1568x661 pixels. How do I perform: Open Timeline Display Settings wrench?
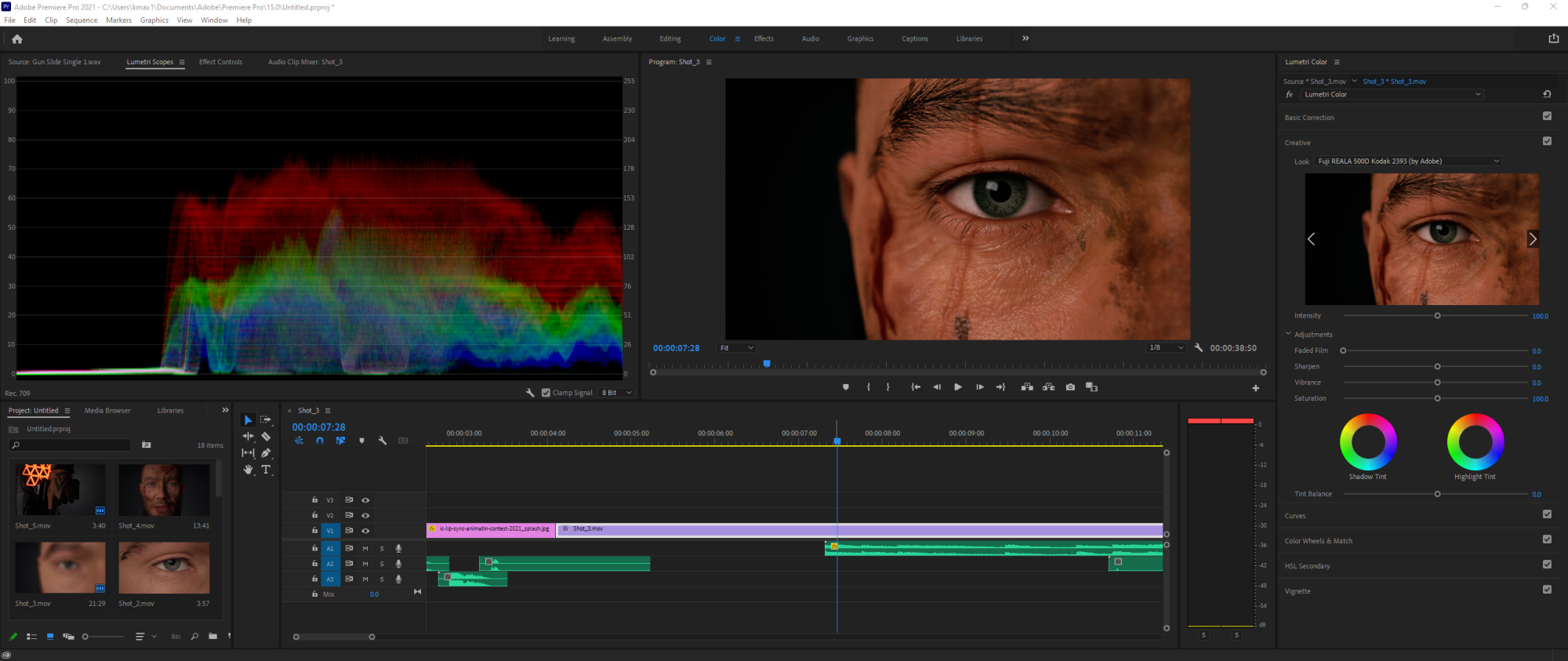tap(383, 441)
